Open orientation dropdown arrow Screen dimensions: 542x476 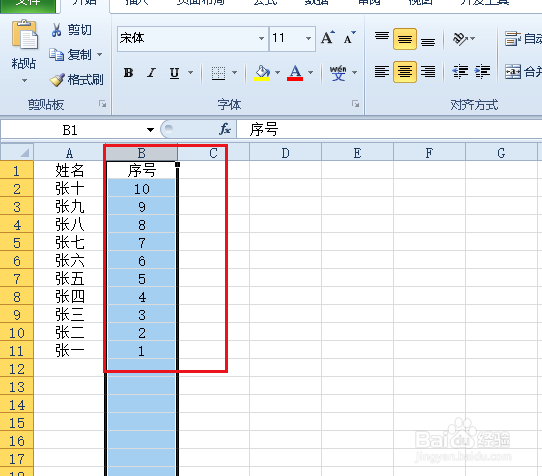pyautogui.click(x=473, y=39)
